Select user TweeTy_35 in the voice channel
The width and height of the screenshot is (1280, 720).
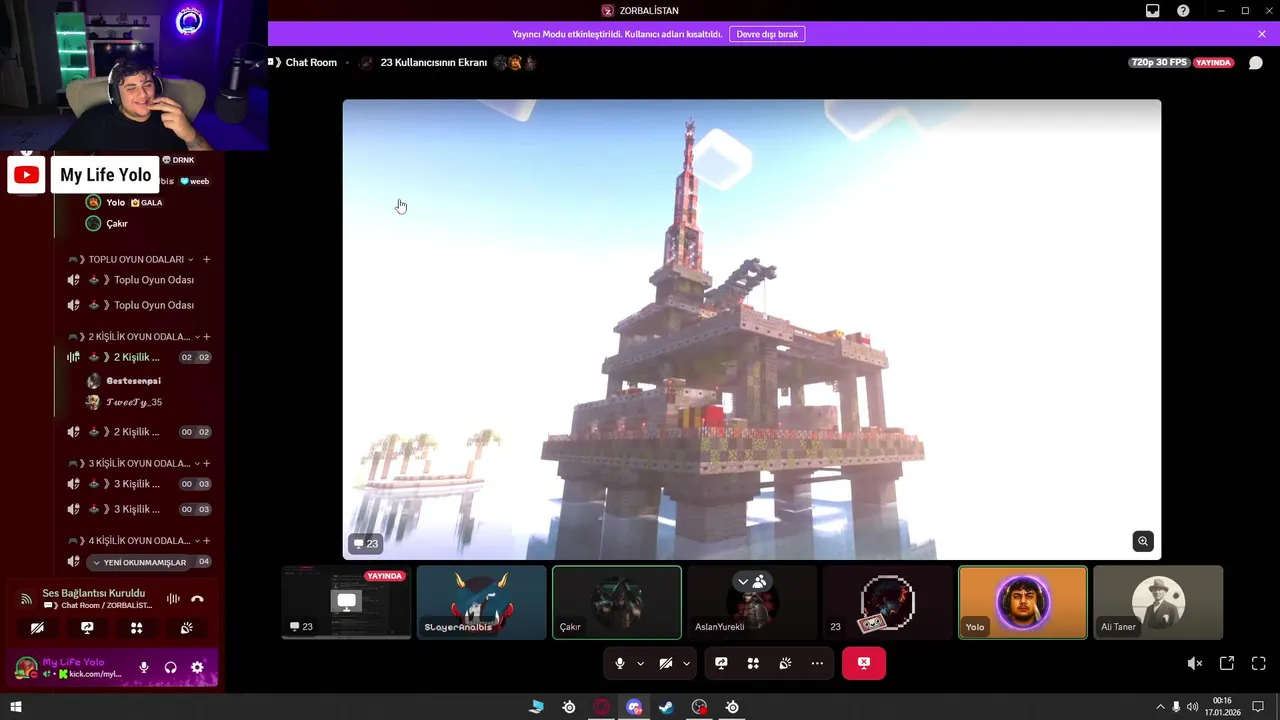click(134, 402)
